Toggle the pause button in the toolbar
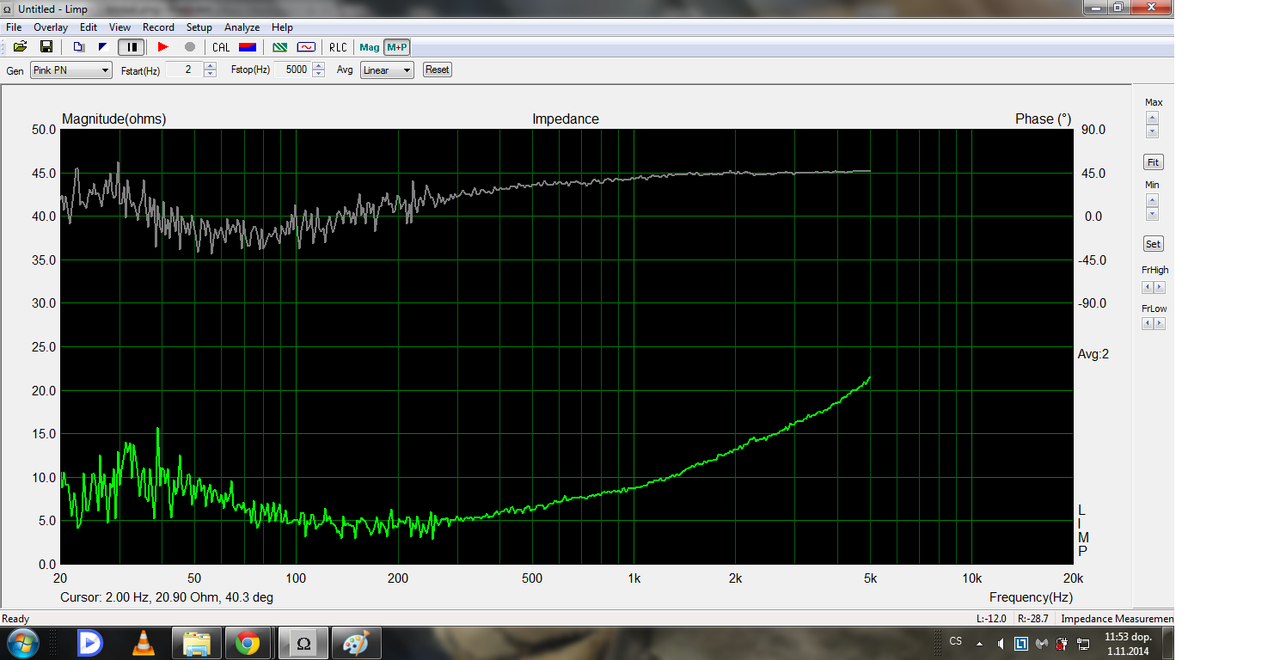1280x660 pixels. tap(131, 47)
